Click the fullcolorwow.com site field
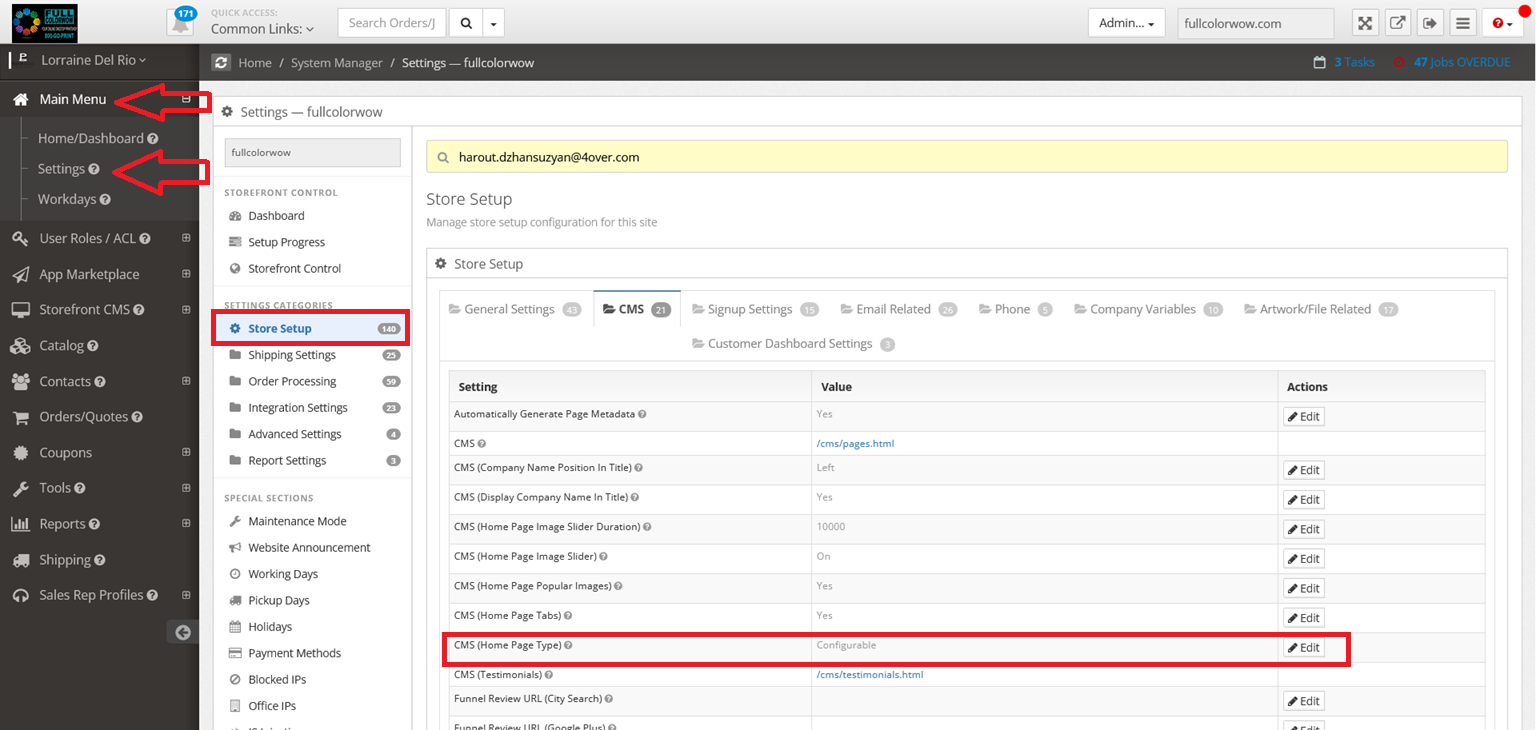Viewport: 1536px width, 730px height. pos(1254,23)
